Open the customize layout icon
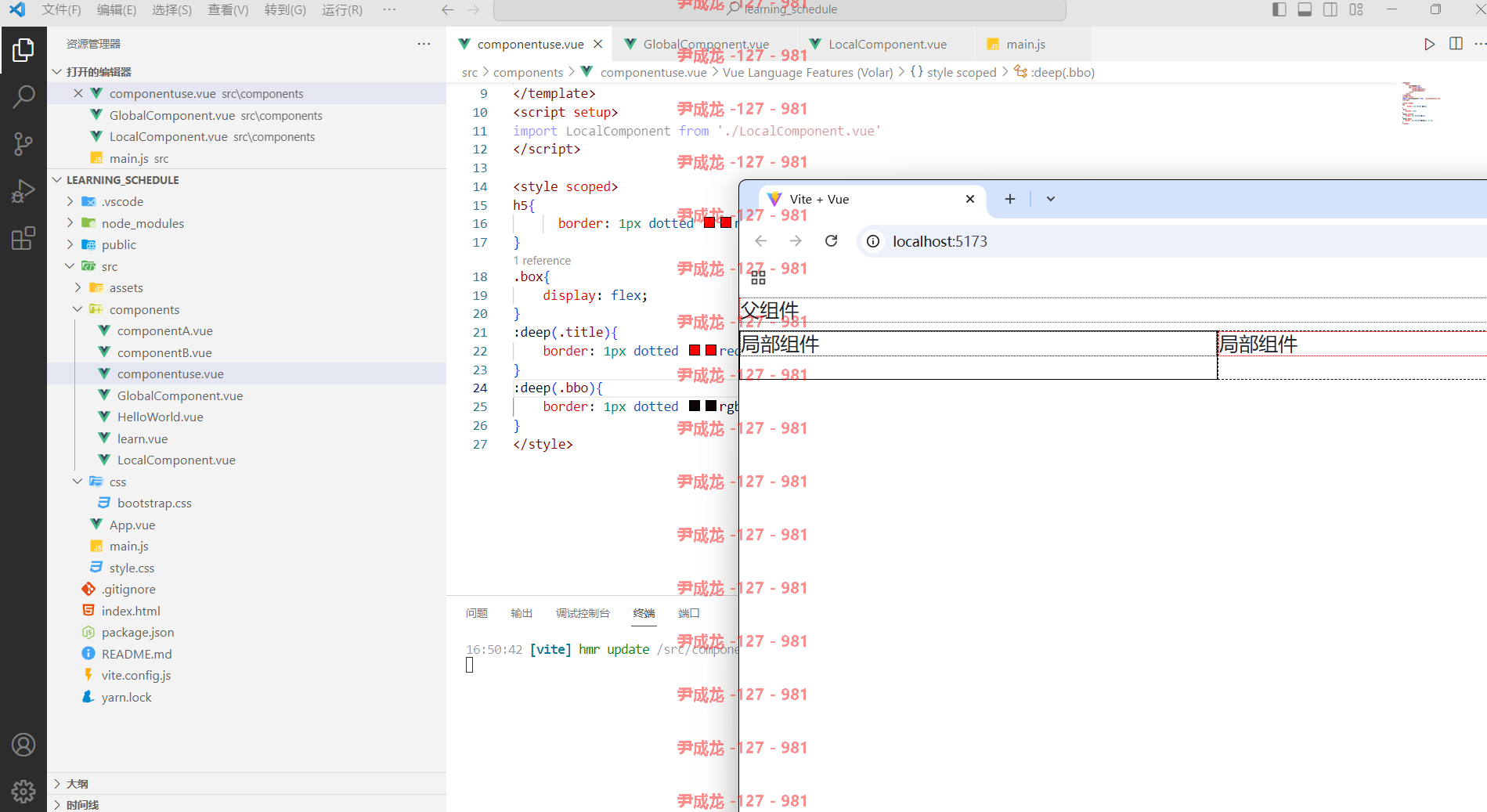Image resolution: width=1487 pixels, height=812 pixels. pyautogui.click(x=1356, y=9)
